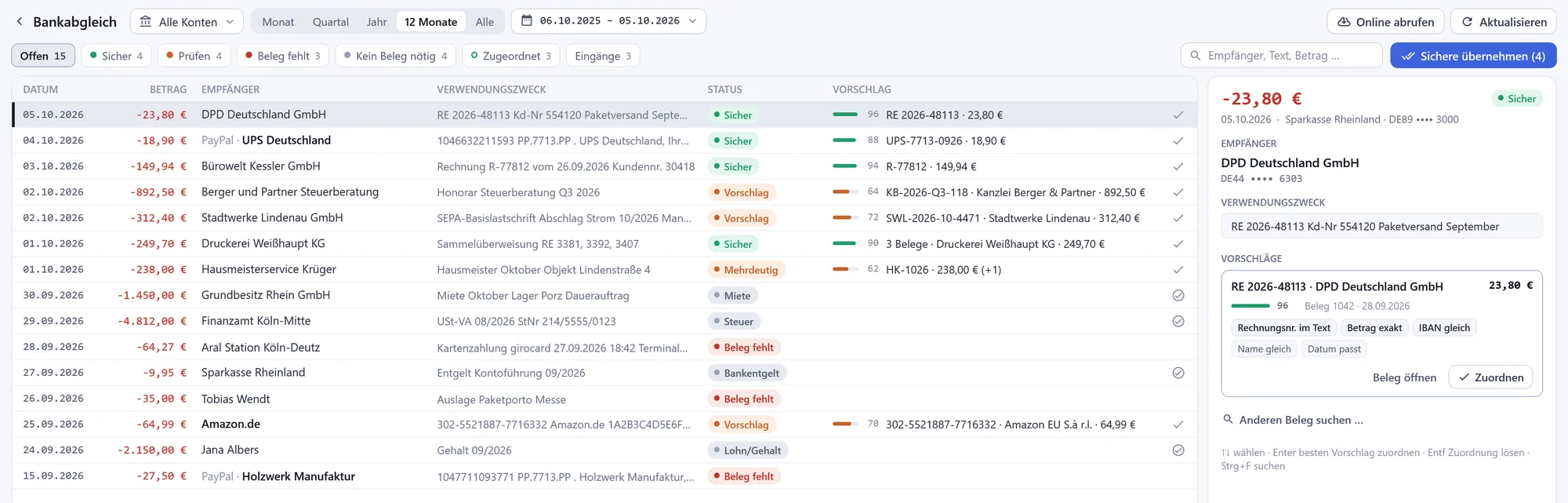Click Sichere übernehmen (4) button
Screen dimensions: 1568x503
click(1473, 56)
